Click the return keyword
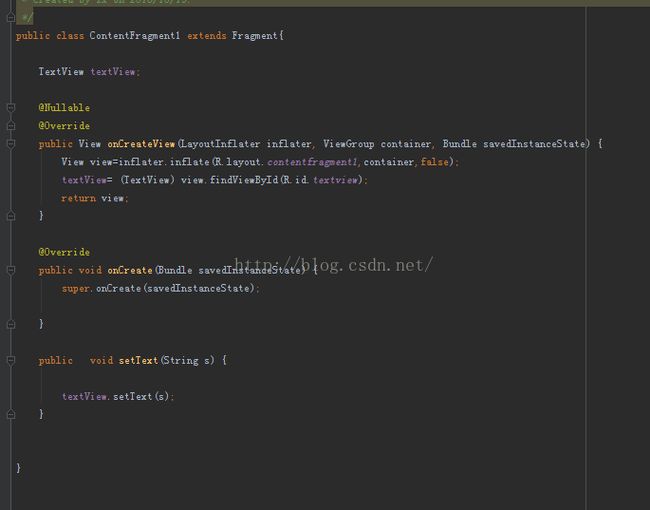Image resolution: width=650 pixels, height=510 pixels. pos(78,198)
